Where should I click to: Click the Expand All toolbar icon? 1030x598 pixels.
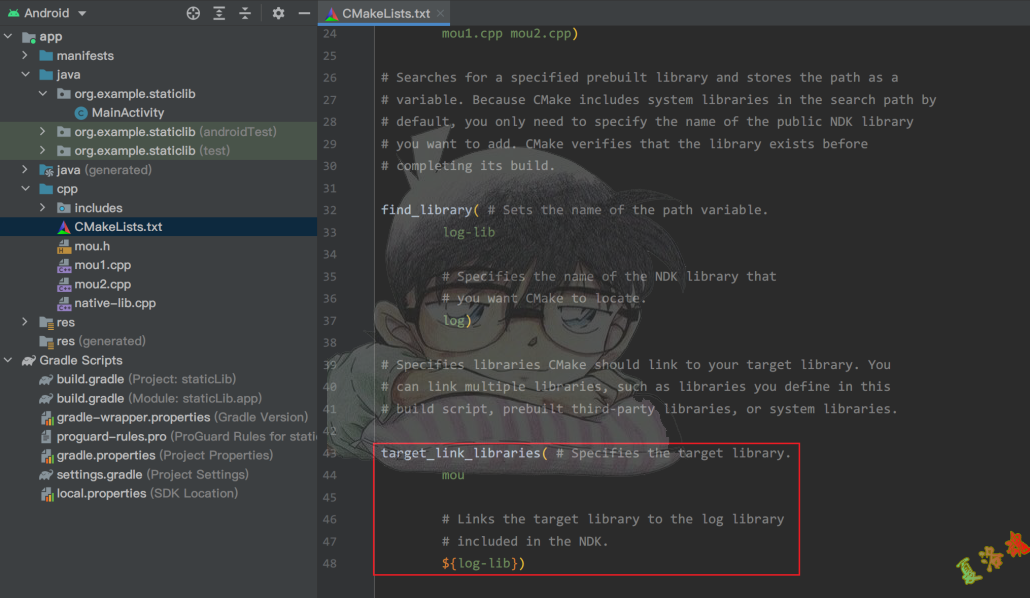(220, 13)
